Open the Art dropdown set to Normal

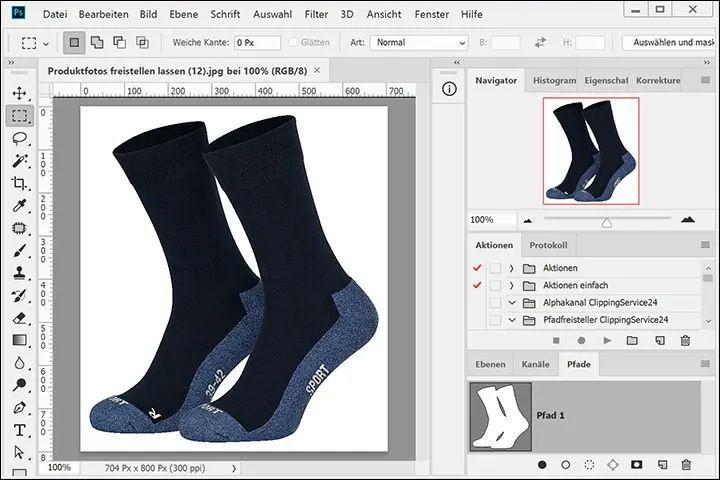(418, 43)
